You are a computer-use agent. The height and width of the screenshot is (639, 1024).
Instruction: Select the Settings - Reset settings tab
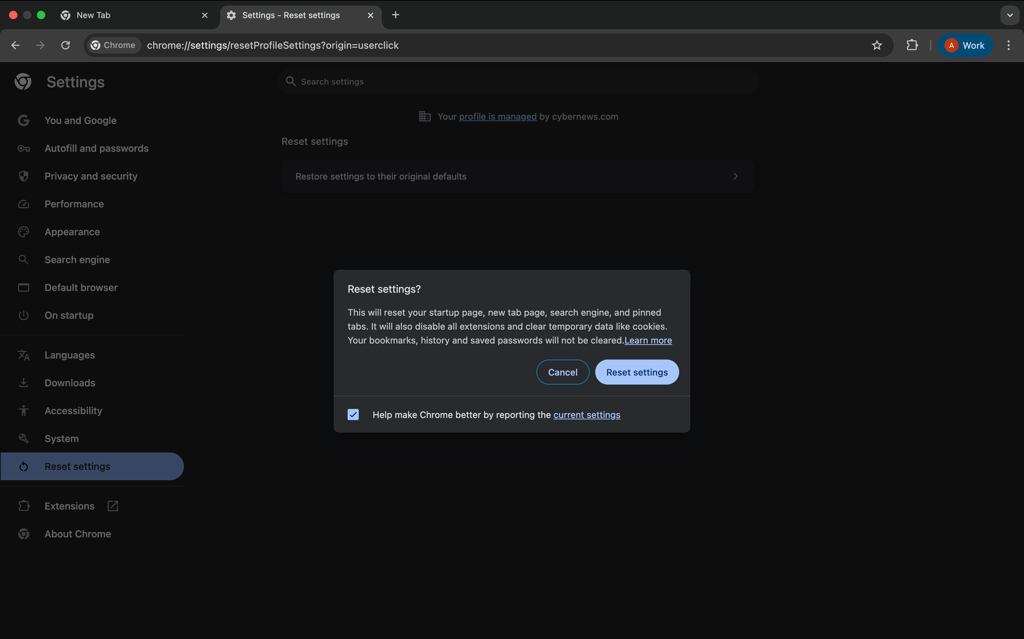[300, 15]
